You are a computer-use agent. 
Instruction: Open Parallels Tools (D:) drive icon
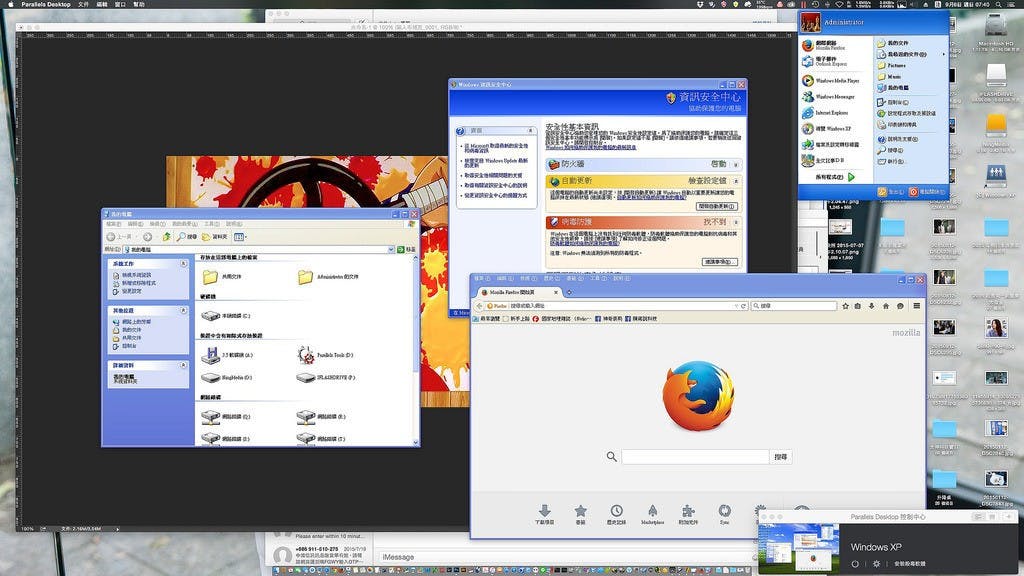point(306,355)
